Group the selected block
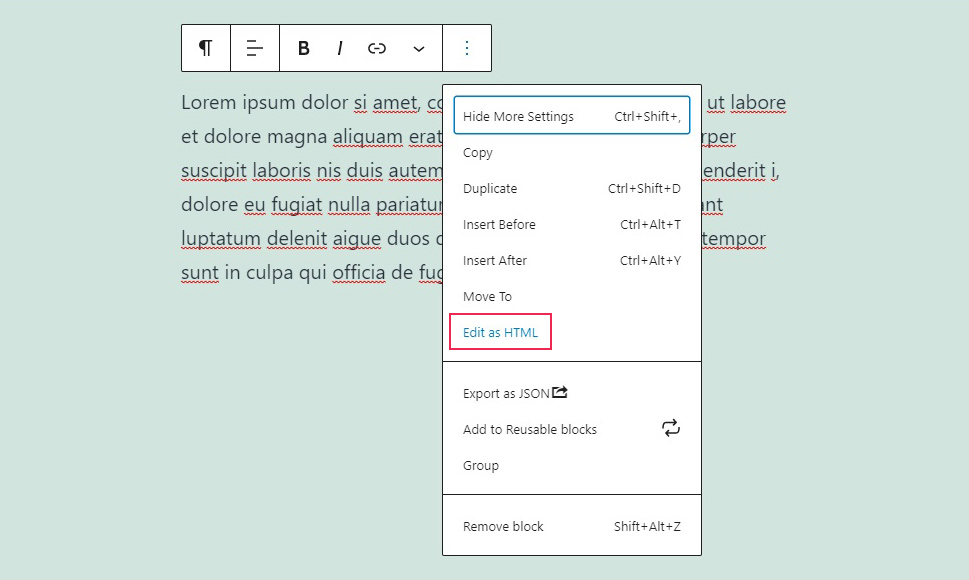Screen dimensions: 969x580 point(480,465)
